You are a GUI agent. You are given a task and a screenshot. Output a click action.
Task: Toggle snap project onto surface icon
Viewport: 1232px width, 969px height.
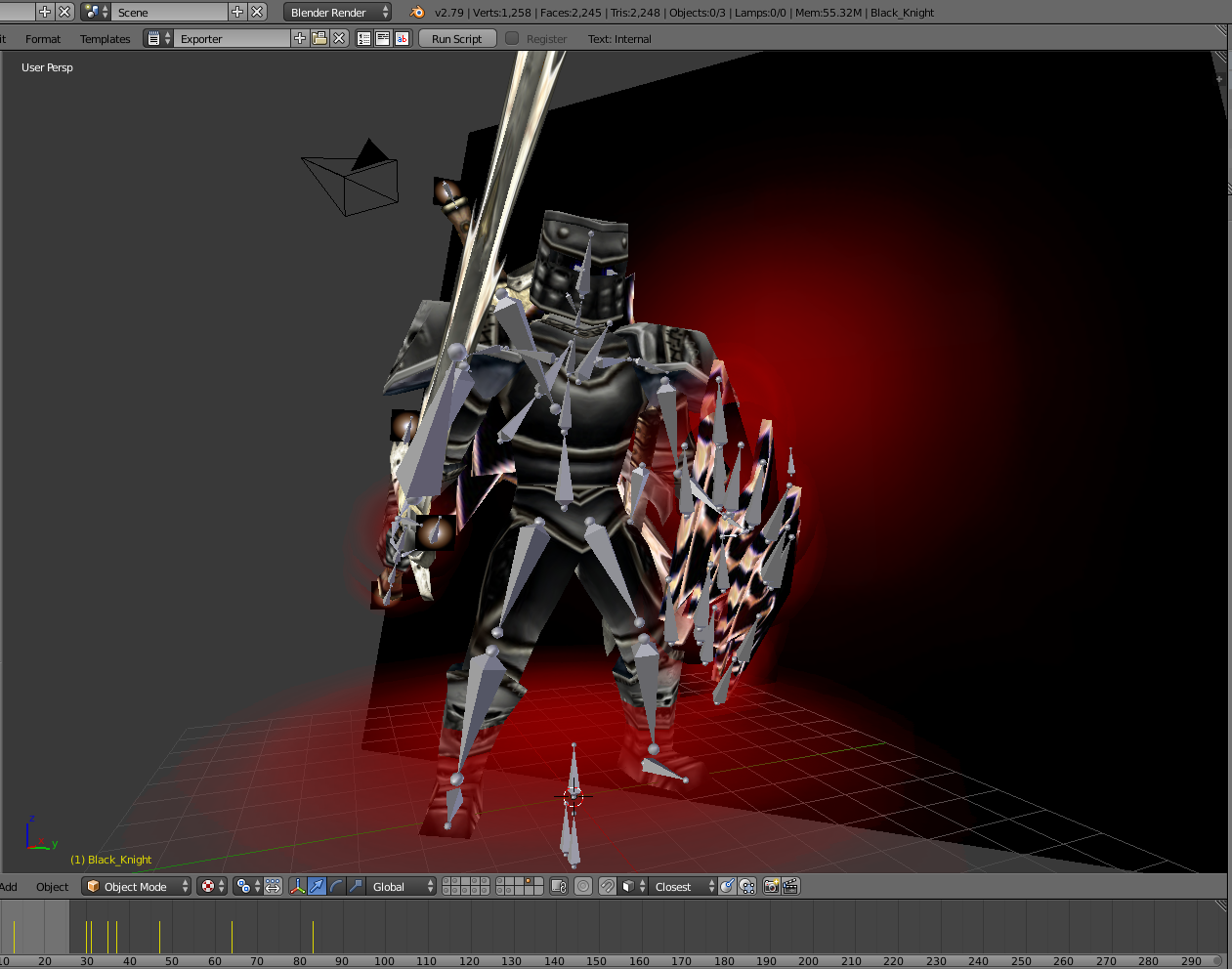coord(747,886)
